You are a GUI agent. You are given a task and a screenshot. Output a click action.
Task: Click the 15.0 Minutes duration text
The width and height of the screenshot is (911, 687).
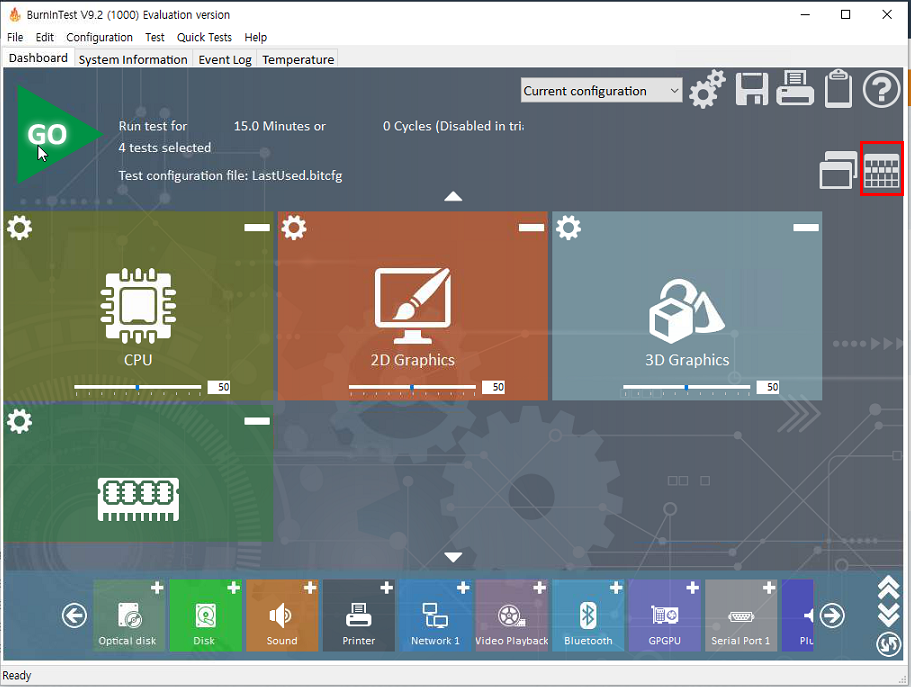[279, 126]
